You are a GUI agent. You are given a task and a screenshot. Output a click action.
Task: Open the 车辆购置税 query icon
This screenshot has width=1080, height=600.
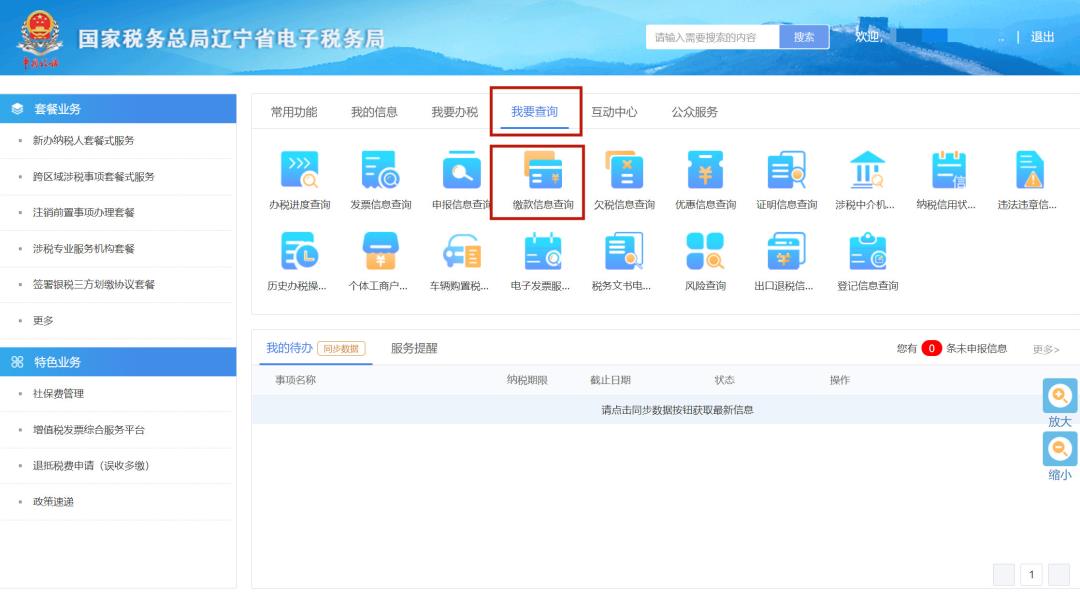461,252
